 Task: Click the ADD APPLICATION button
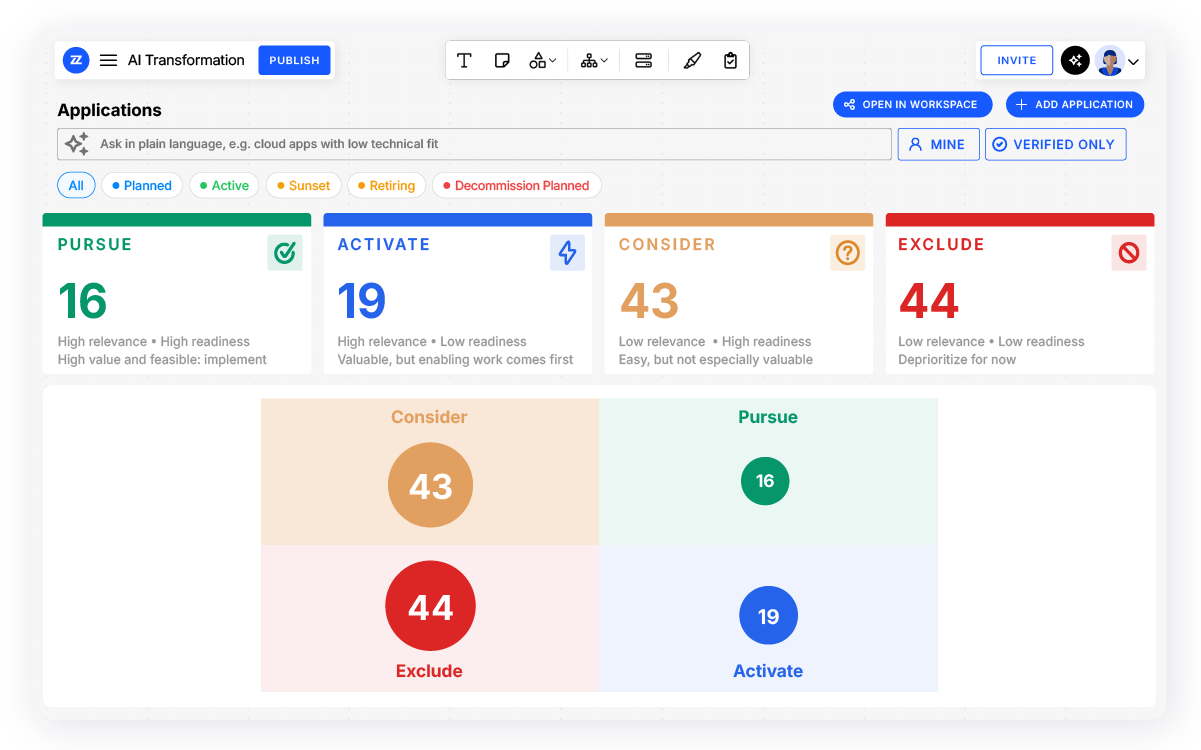coord(1075,104)
